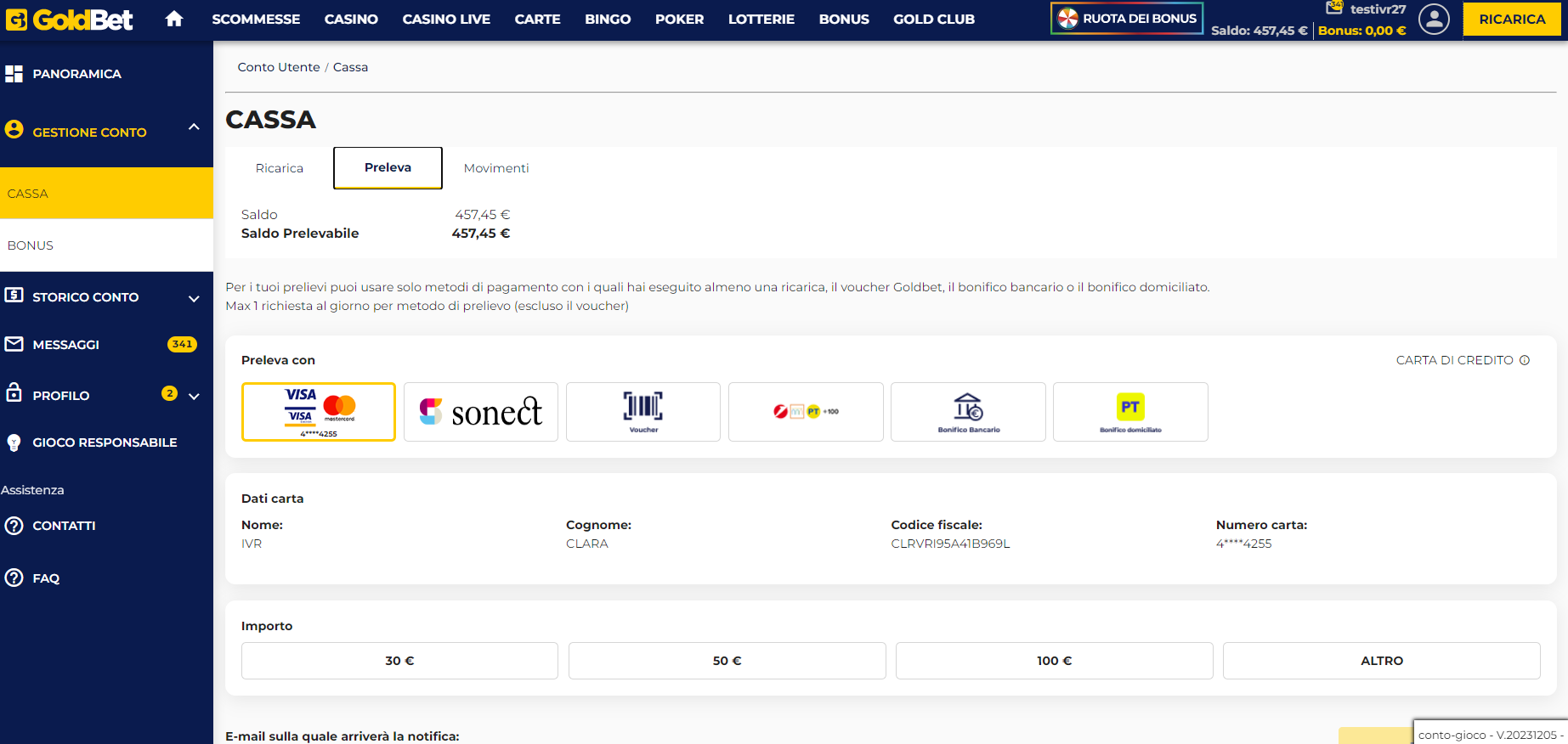The width and height of the screenshot is (1568, 744).
Task: Click the yellow Ricarica button
Action: click(x=1512, y=19)
